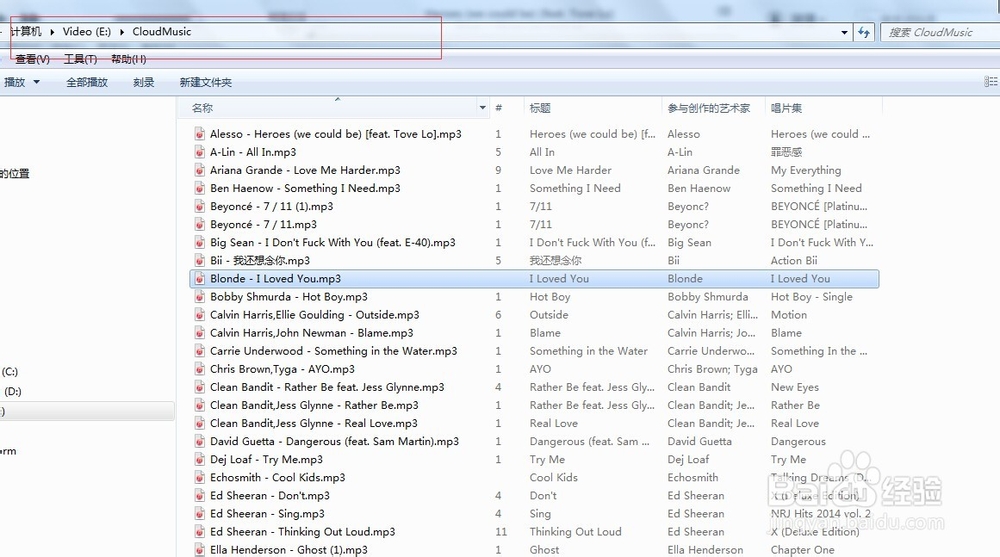The width and height of the screenshot is (1000, 557).
Task: Open the 帮助(H) menu
Action: coord(129,59)
